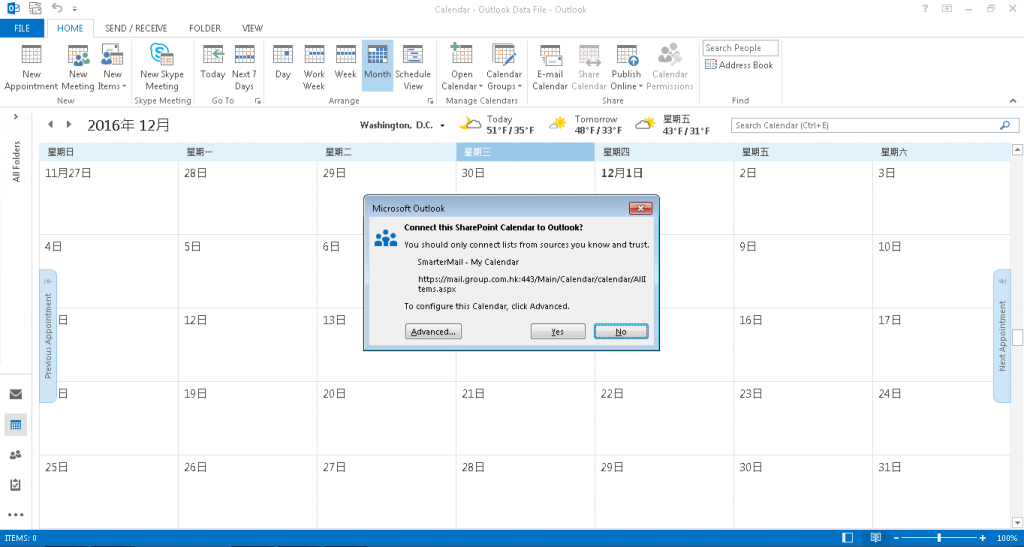The width and height of the screenshot is (1024, 547).
Task: Click the Previous Appointment side tab
Action: tap(48, 336)
